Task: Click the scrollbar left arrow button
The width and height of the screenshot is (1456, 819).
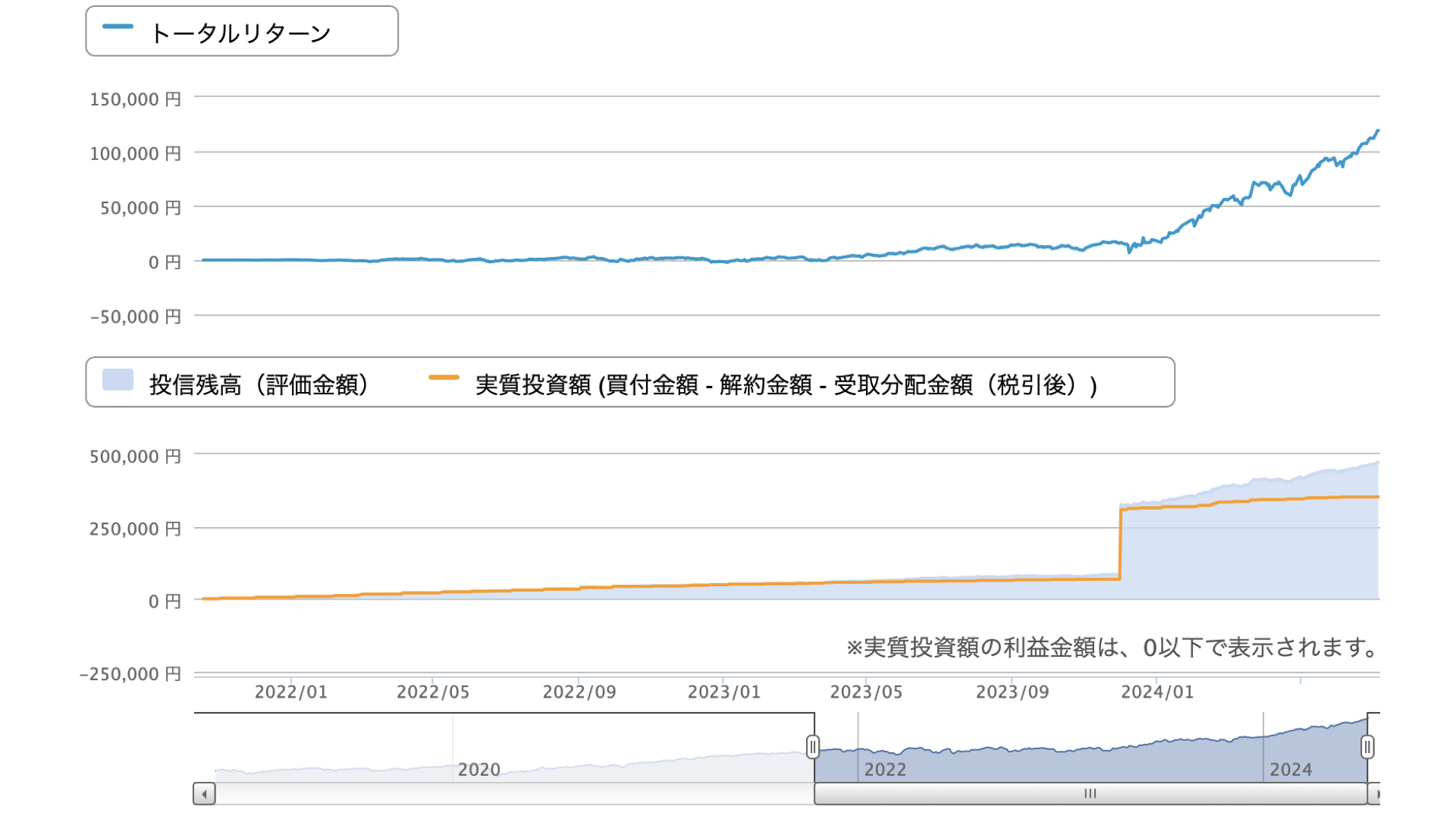Action: coord(204,794)
